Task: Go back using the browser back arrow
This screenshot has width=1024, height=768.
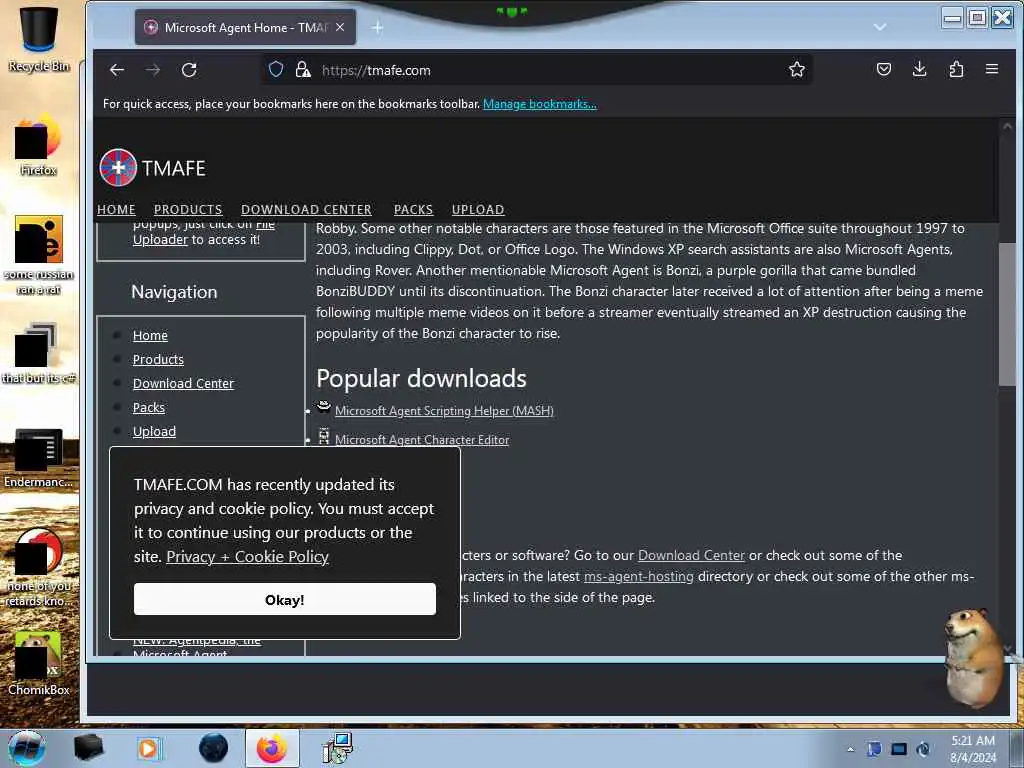Action: pos(117,70)
